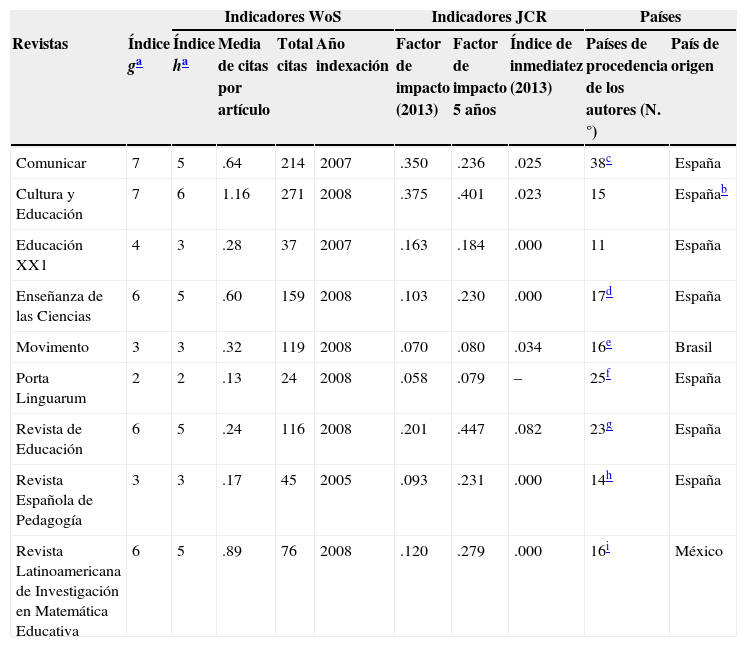
Task: Click the Indicadores WoS column group header
Action: (x=283, y=17)
